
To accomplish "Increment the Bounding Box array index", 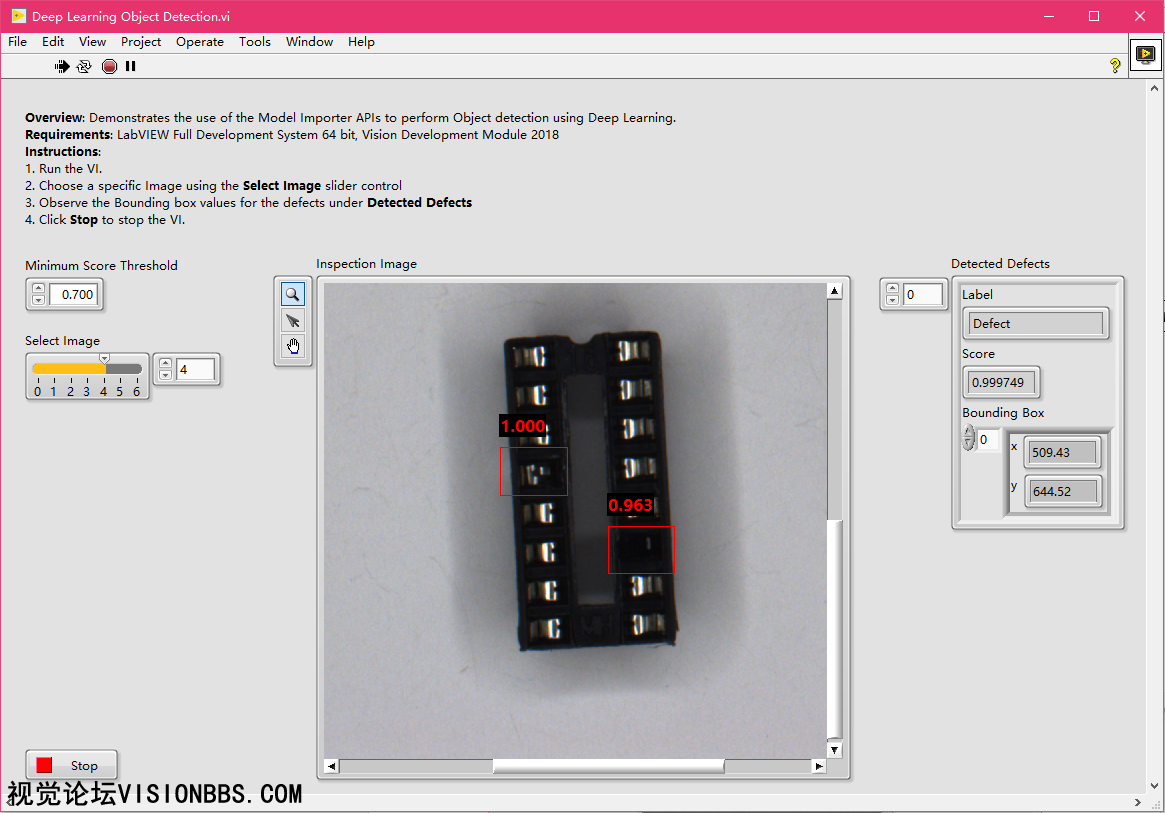I will coord(968,433).
